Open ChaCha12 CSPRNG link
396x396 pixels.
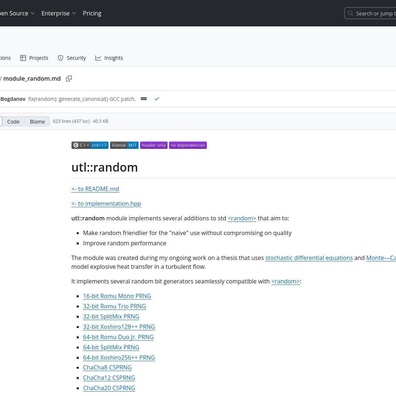(109, 378)
